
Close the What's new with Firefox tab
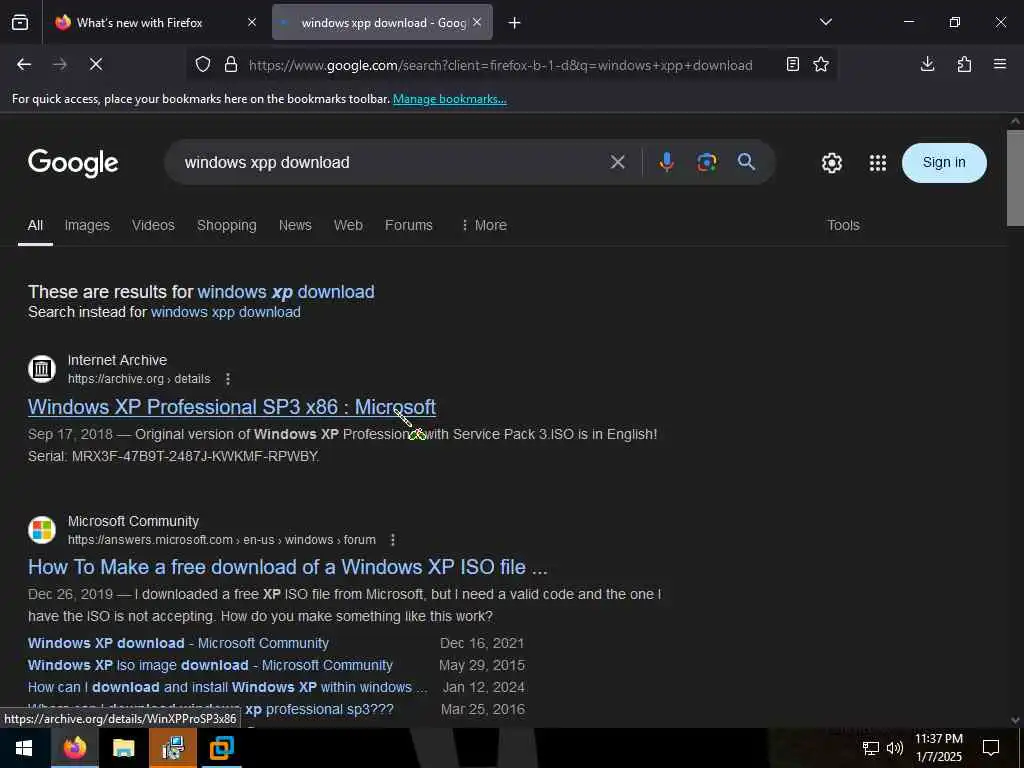[x=252, y=22]
